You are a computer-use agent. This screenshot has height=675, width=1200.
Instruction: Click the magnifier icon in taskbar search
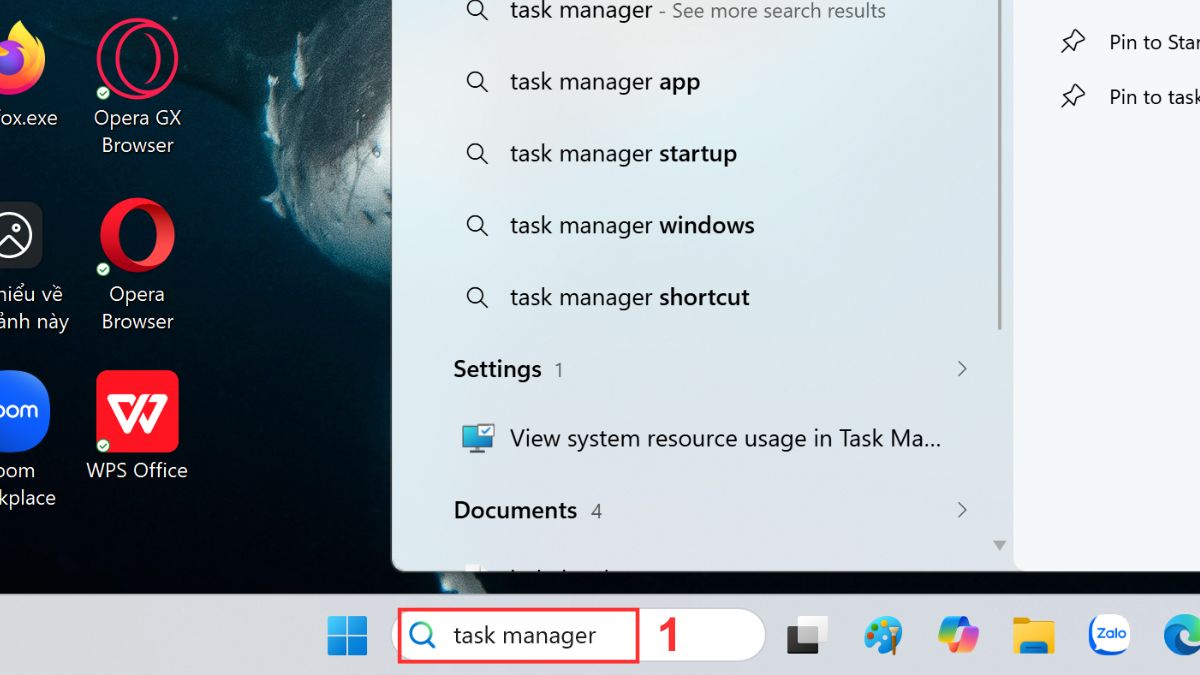pyautogui.click(x=423, y=635)
